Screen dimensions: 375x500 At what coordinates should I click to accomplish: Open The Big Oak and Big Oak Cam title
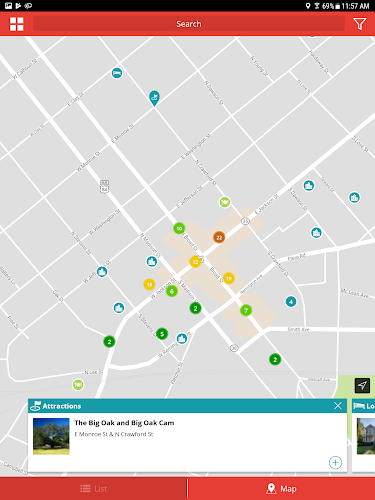click(124, 423)
